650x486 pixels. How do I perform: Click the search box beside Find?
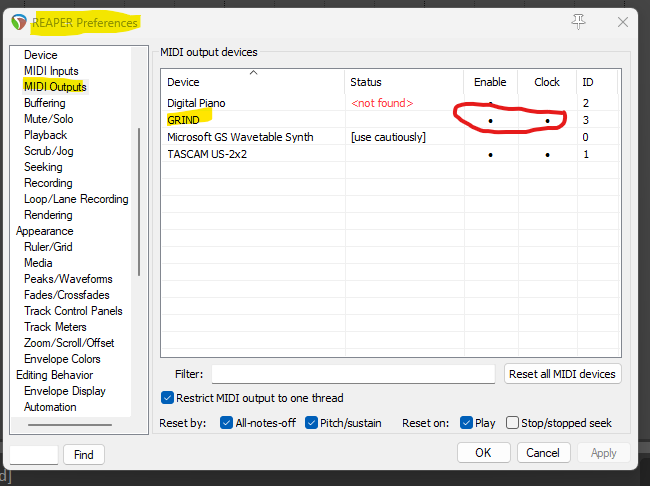click(x=34, y=455)
